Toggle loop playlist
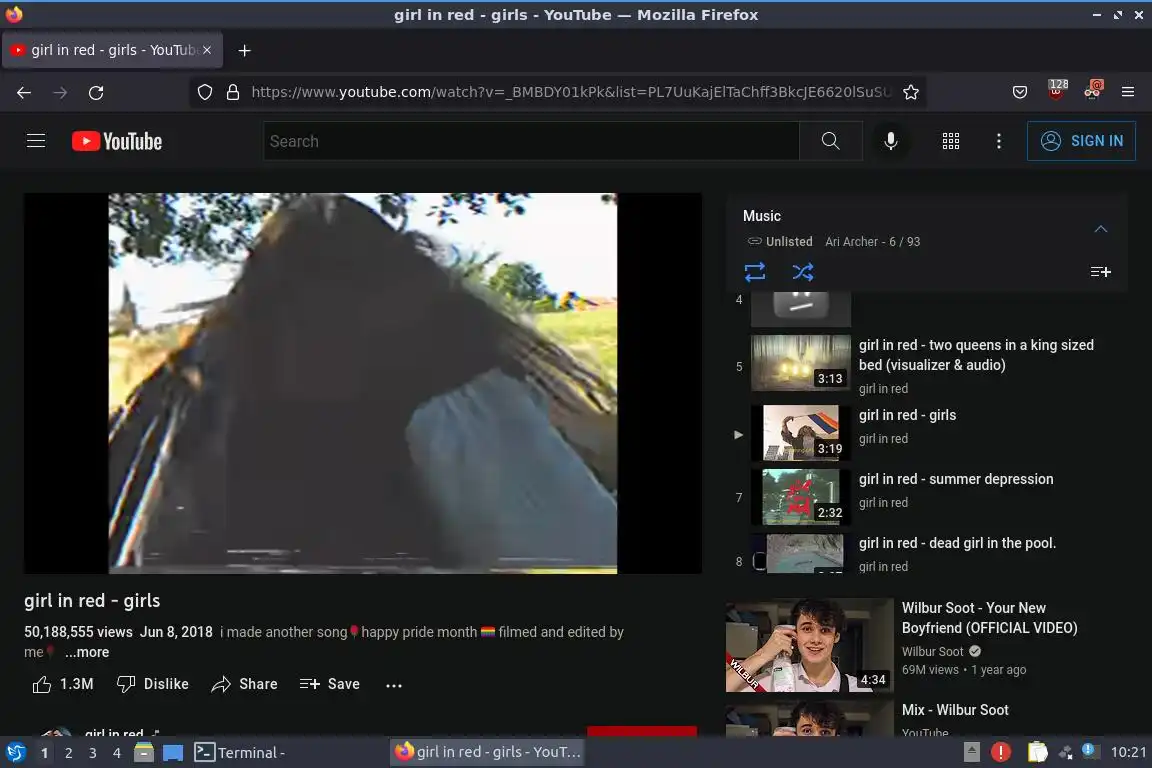1152x768 pixels. click(755, 273)
